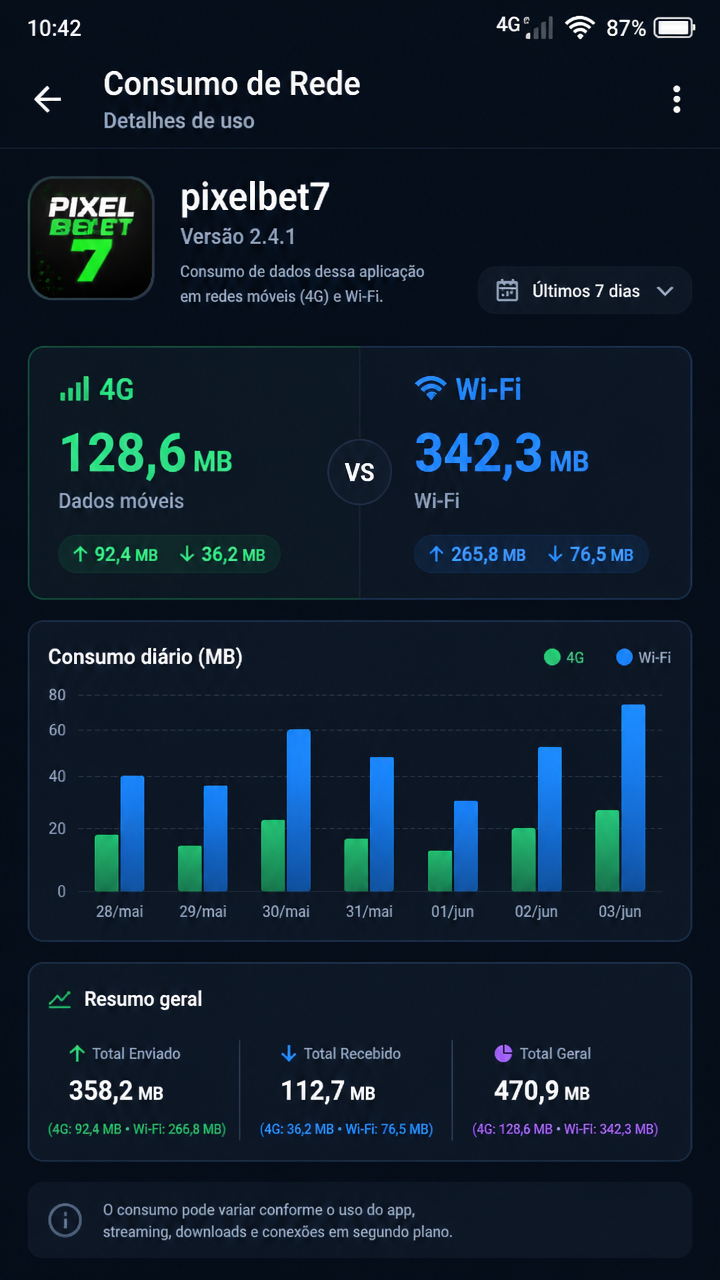Viewport: 720px width, 1280px height.
Task: Select the 01/jun Wi-Fi bar
Action: pyautogui.click(x=465, y=846)
